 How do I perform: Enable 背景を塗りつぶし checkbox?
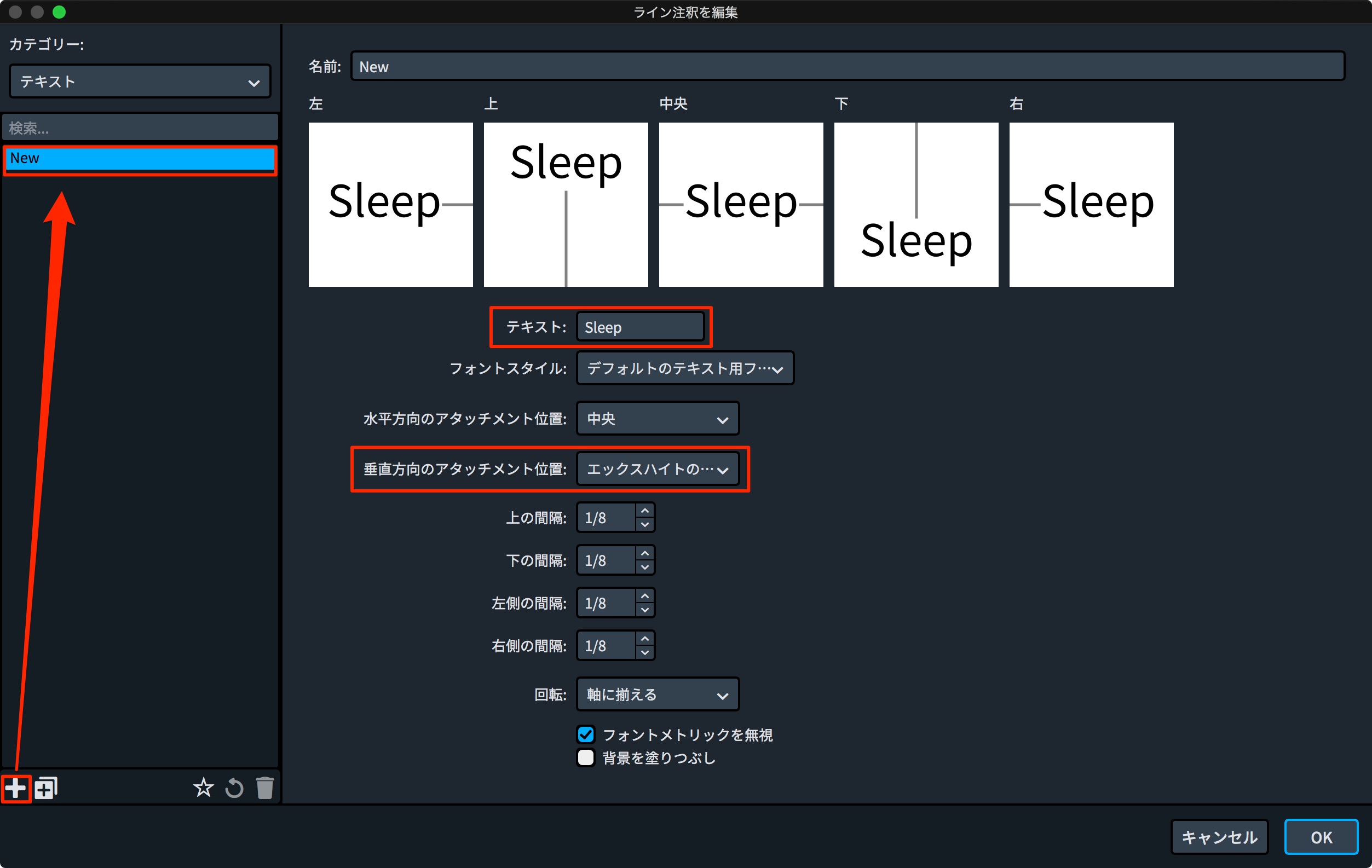point(586,757)
